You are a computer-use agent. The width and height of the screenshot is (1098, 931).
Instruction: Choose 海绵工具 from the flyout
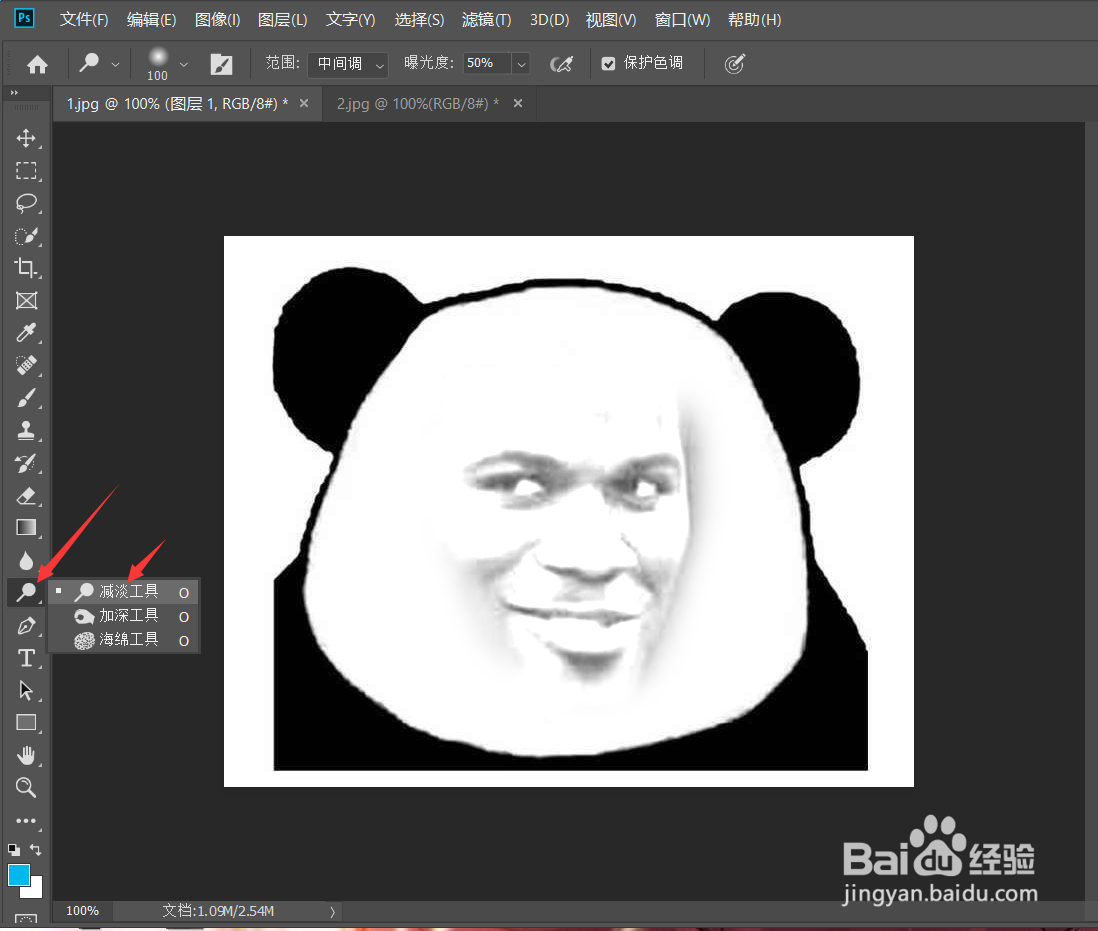[124, 640]
